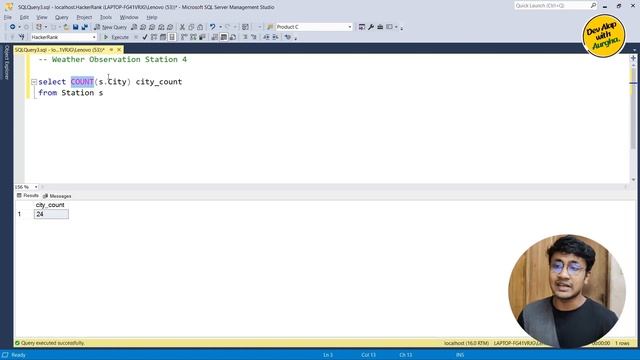Viewport: 640px width, 360px height.
Task: Click the Database Engine Query icon
Action: coord(134,27)
